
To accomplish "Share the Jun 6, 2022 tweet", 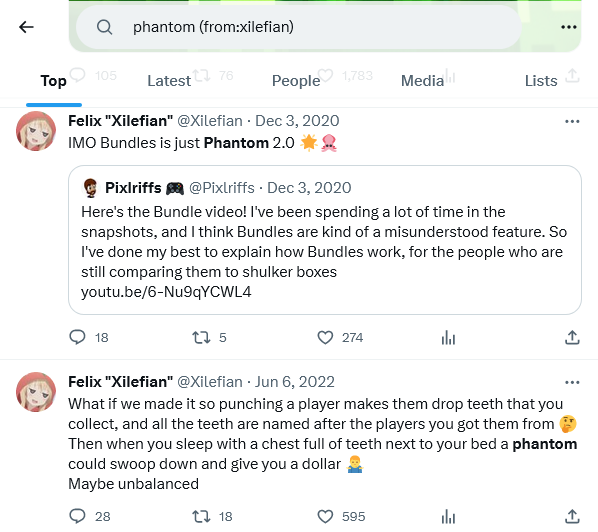I will (x=572, y=516).
